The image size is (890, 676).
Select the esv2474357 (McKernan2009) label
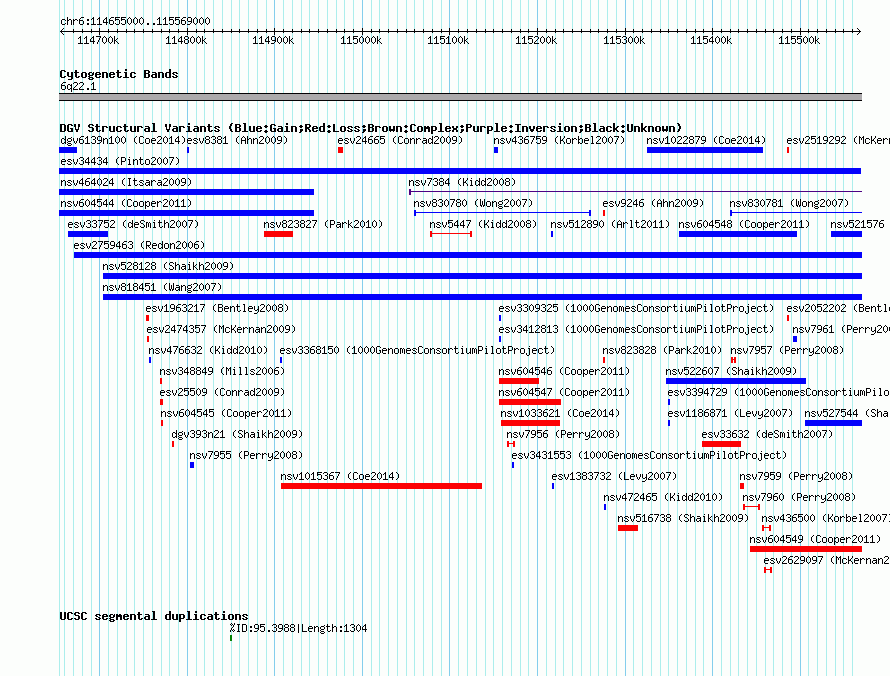[x=221, y=329]
